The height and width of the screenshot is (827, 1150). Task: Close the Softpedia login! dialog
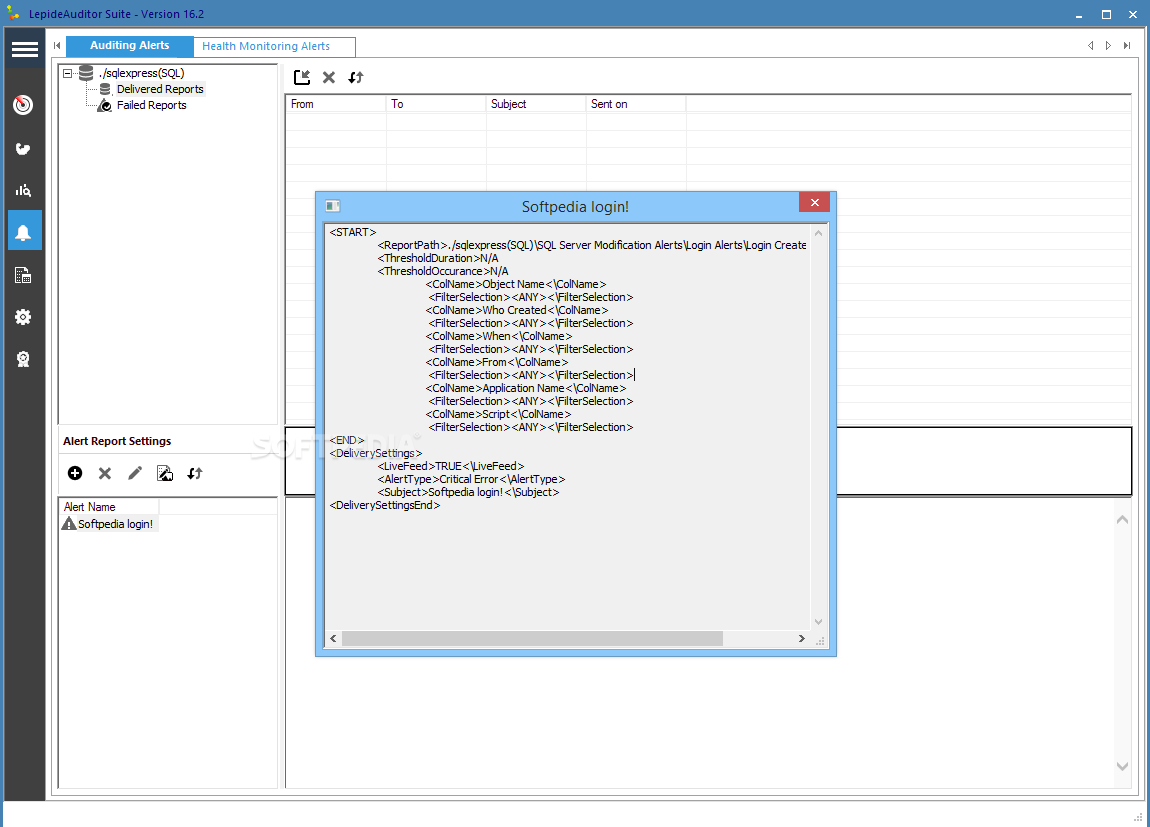[814, 202]
